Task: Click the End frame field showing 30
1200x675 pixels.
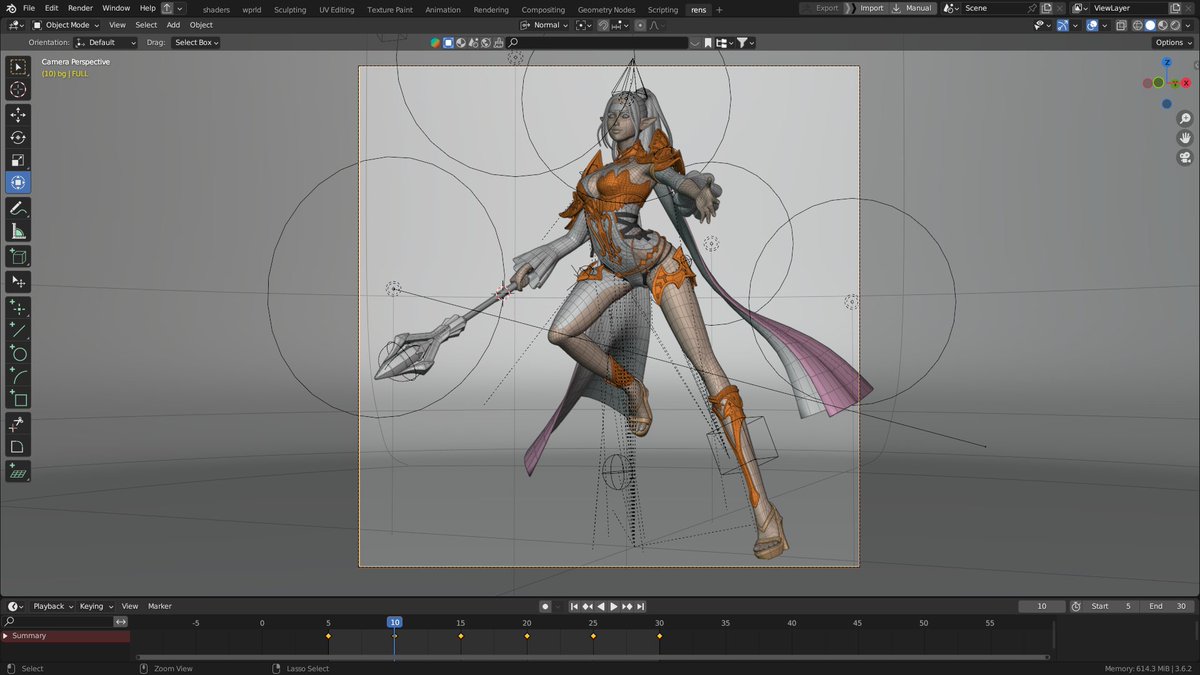Action: click(x=1169, y=606)
